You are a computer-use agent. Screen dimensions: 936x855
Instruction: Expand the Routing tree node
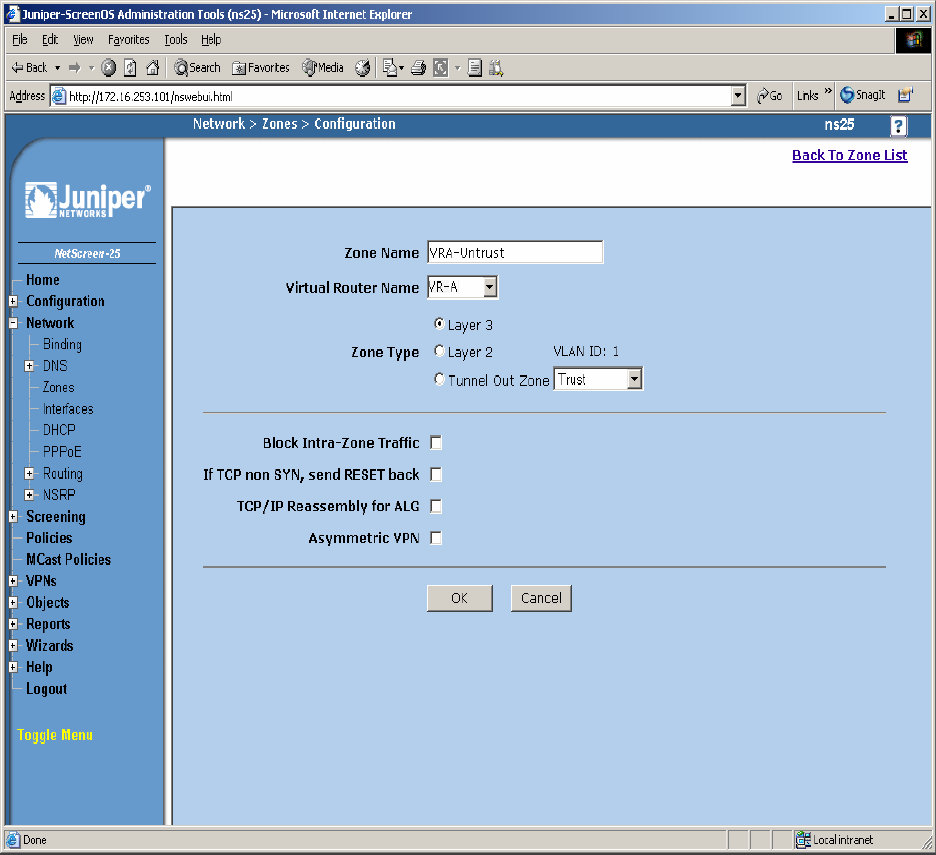click(29, 473)
